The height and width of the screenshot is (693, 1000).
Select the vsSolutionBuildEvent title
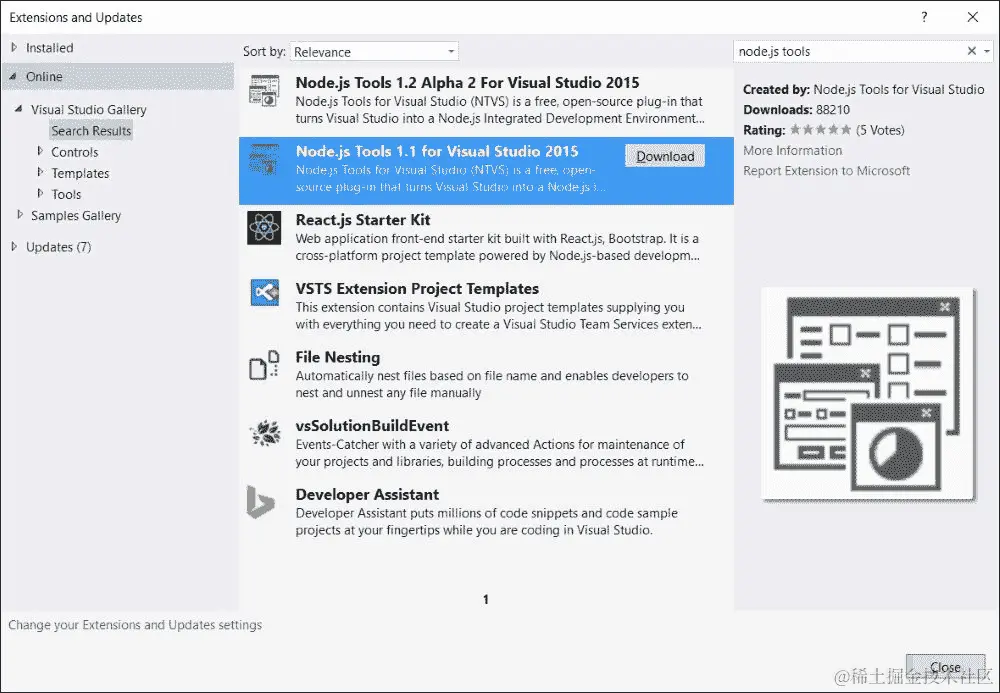point(372,426)
